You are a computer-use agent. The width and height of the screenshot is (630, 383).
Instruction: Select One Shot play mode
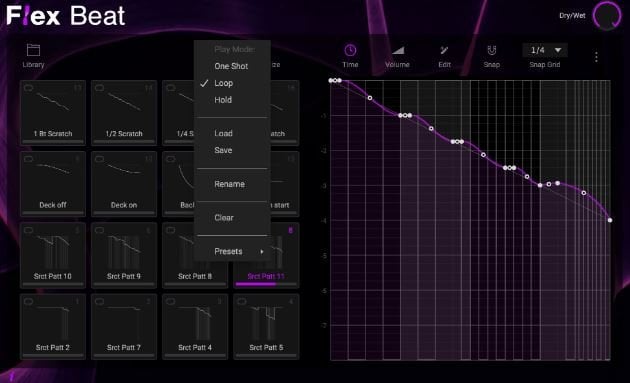coord(231,66)
